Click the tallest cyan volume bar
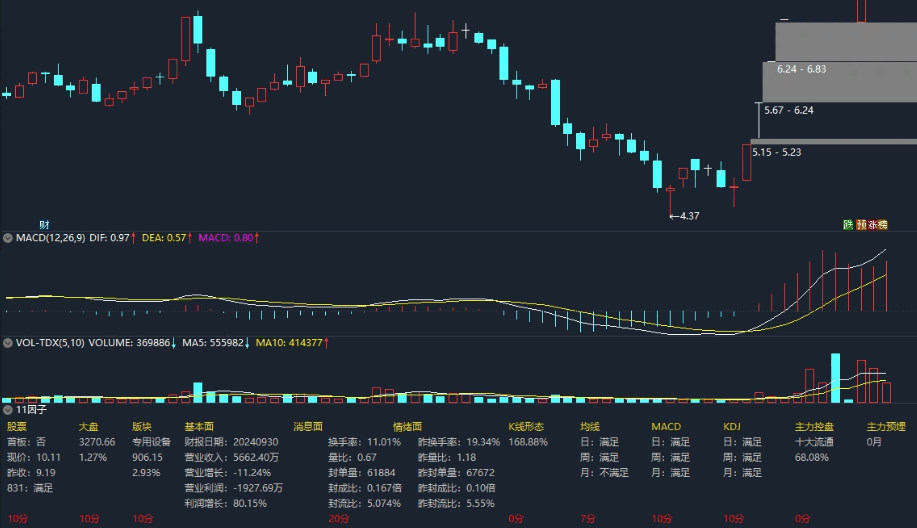 (836, 378)
